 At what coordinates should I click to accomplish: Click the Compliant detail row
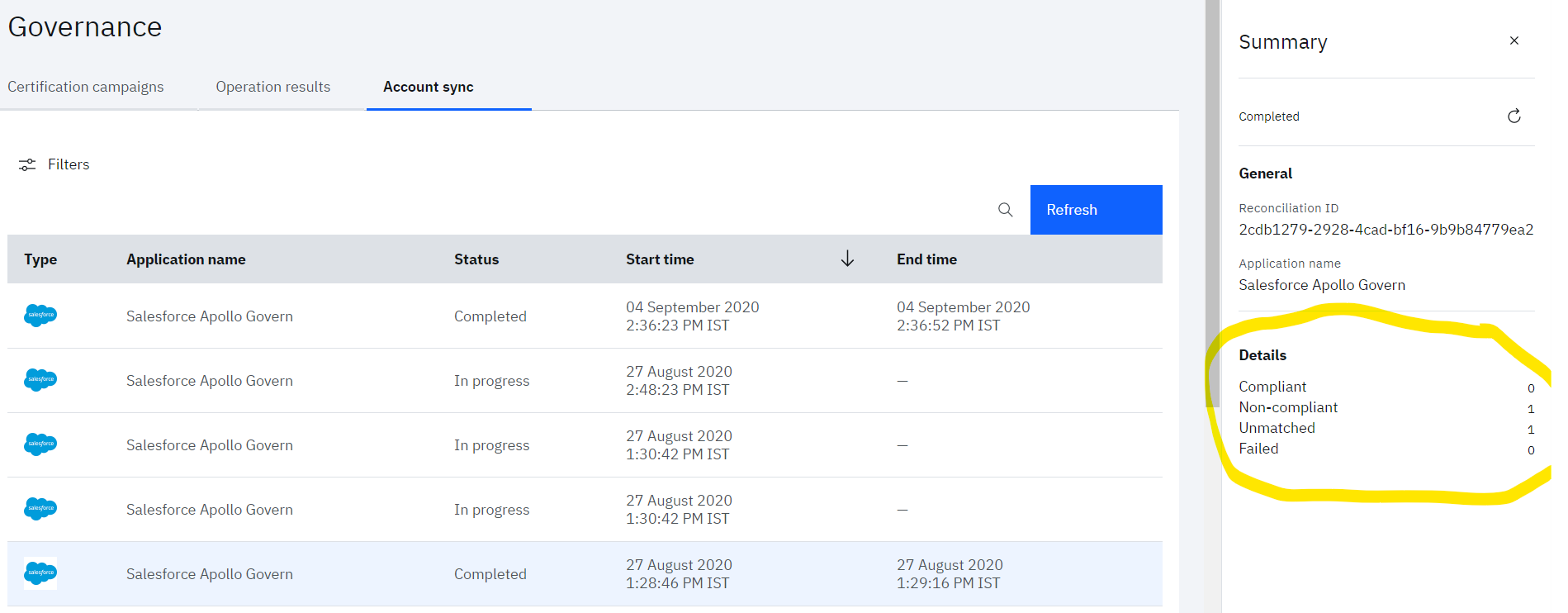pos(1386,387)
